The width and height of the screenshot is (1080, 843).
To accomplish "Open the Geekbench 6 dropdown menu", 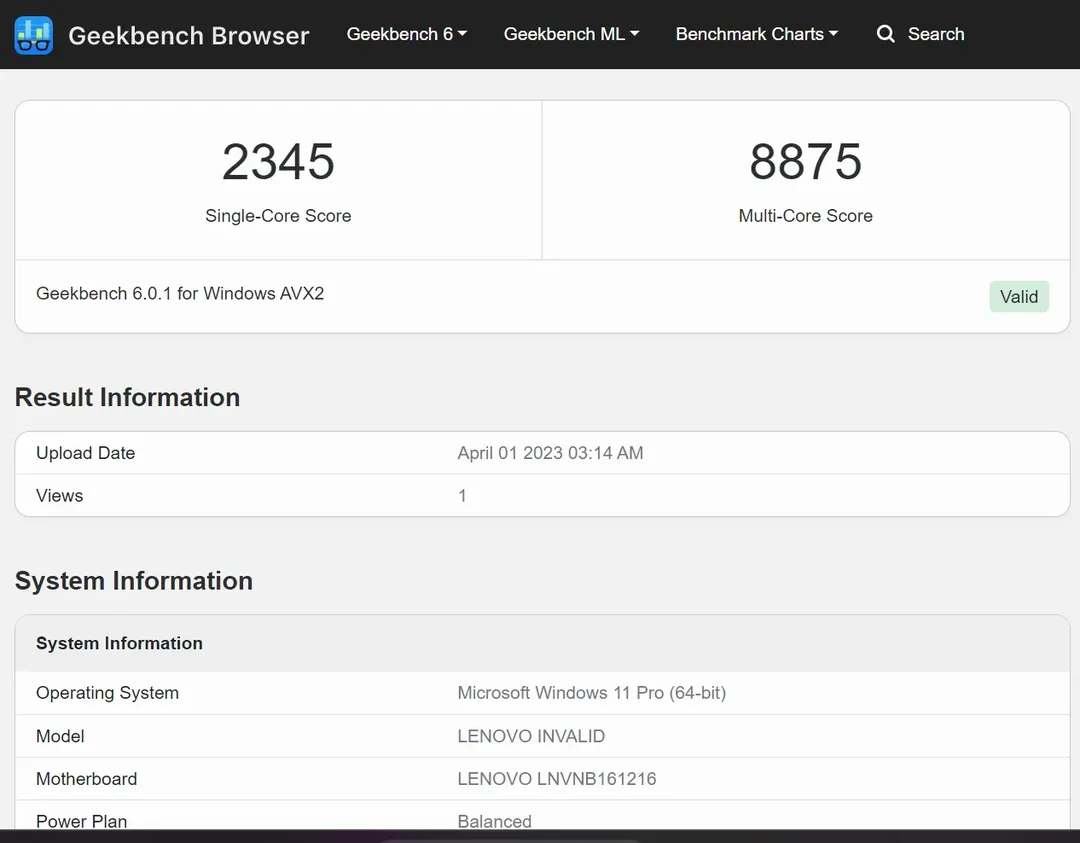I will click(x=406, y=34).
